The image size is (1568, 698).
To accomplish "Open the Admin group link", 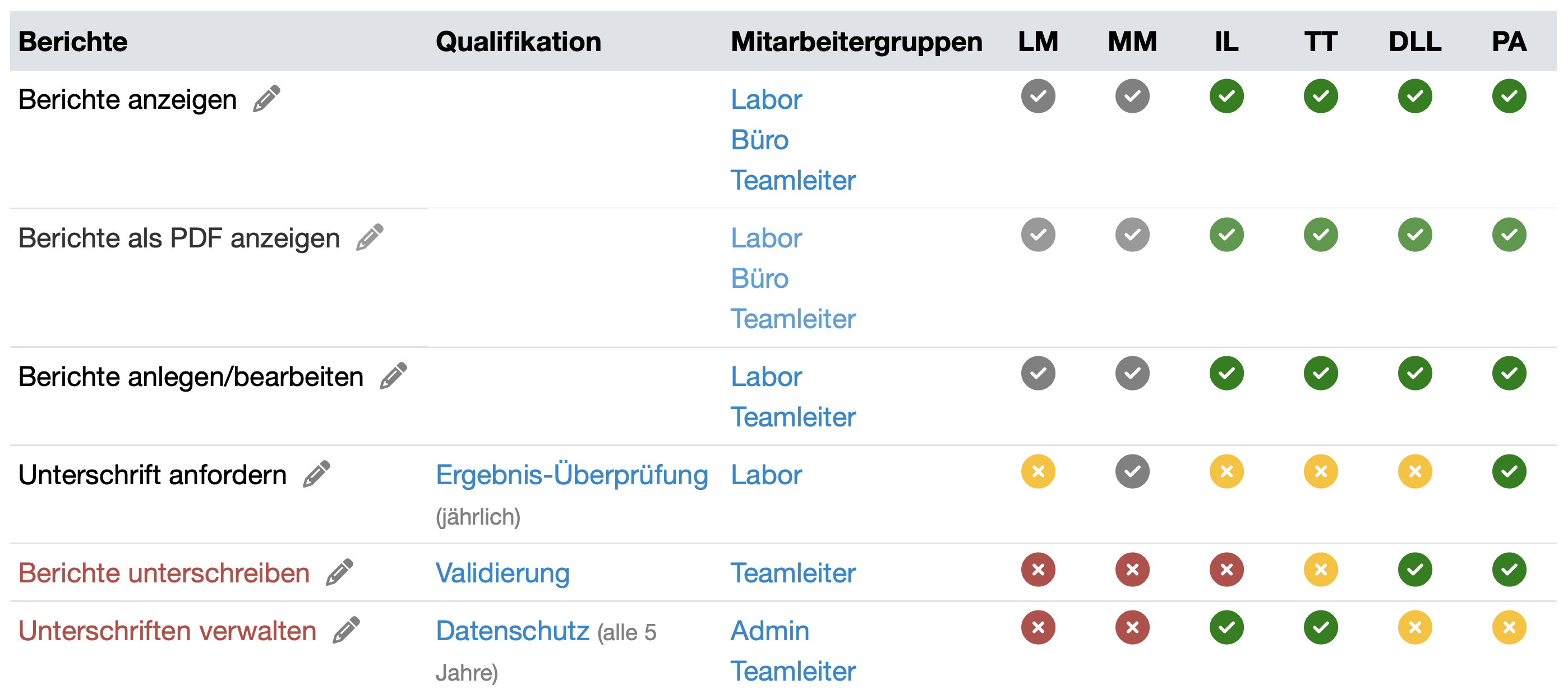I will pos(770,631).
